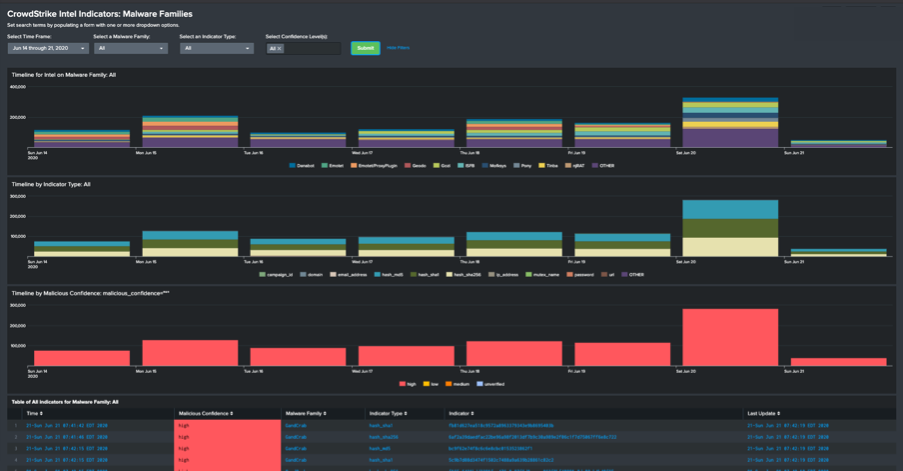Toggle Gozi series in malware family legend
The image size is (903, 471).
(x=442, y=166)
